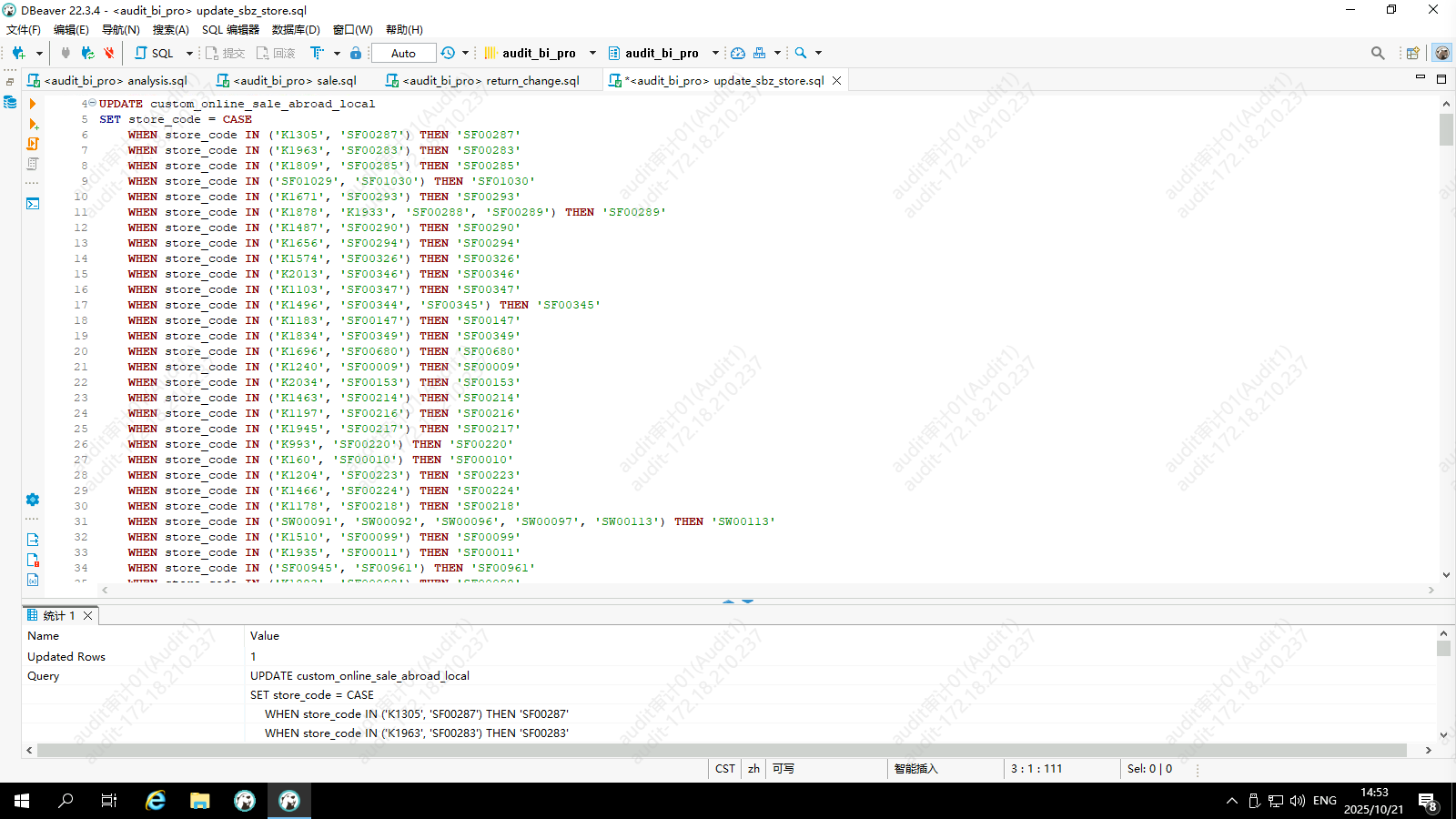
Task: Open the editor settings gear icon
Action: point(33,500)
